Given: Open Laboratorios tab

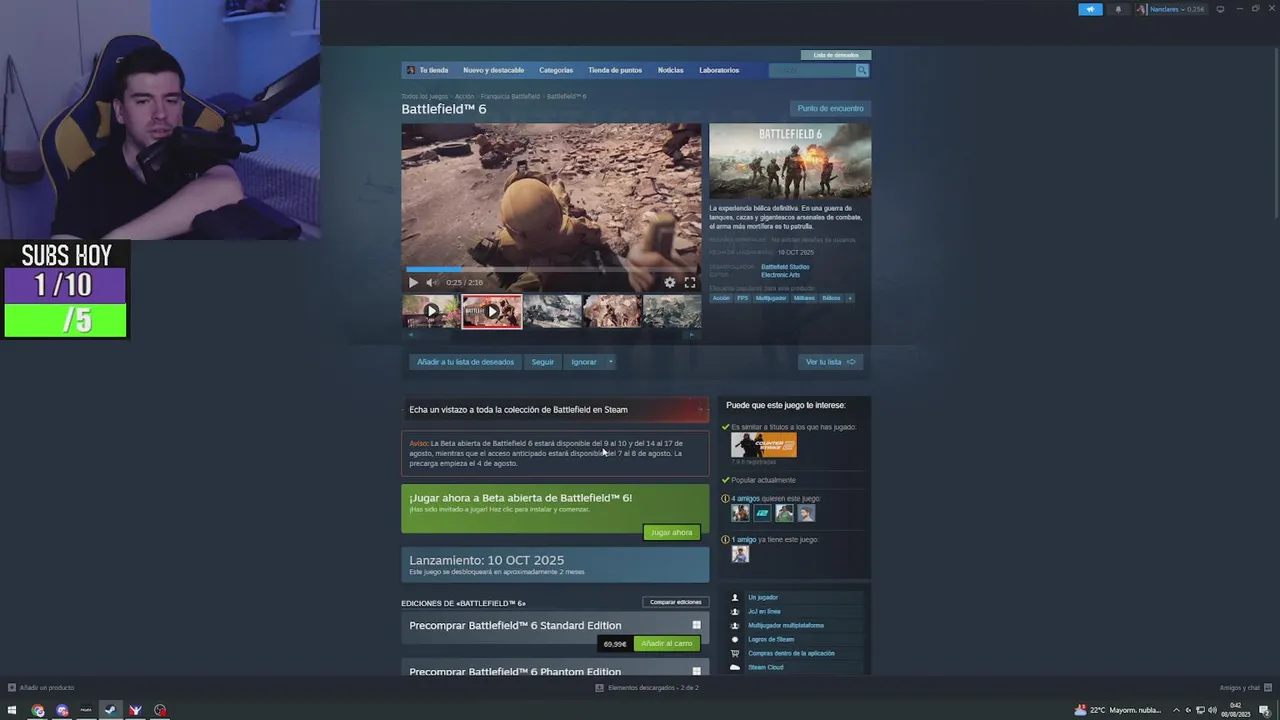Looking at the screenshot, I should (719, 70).
